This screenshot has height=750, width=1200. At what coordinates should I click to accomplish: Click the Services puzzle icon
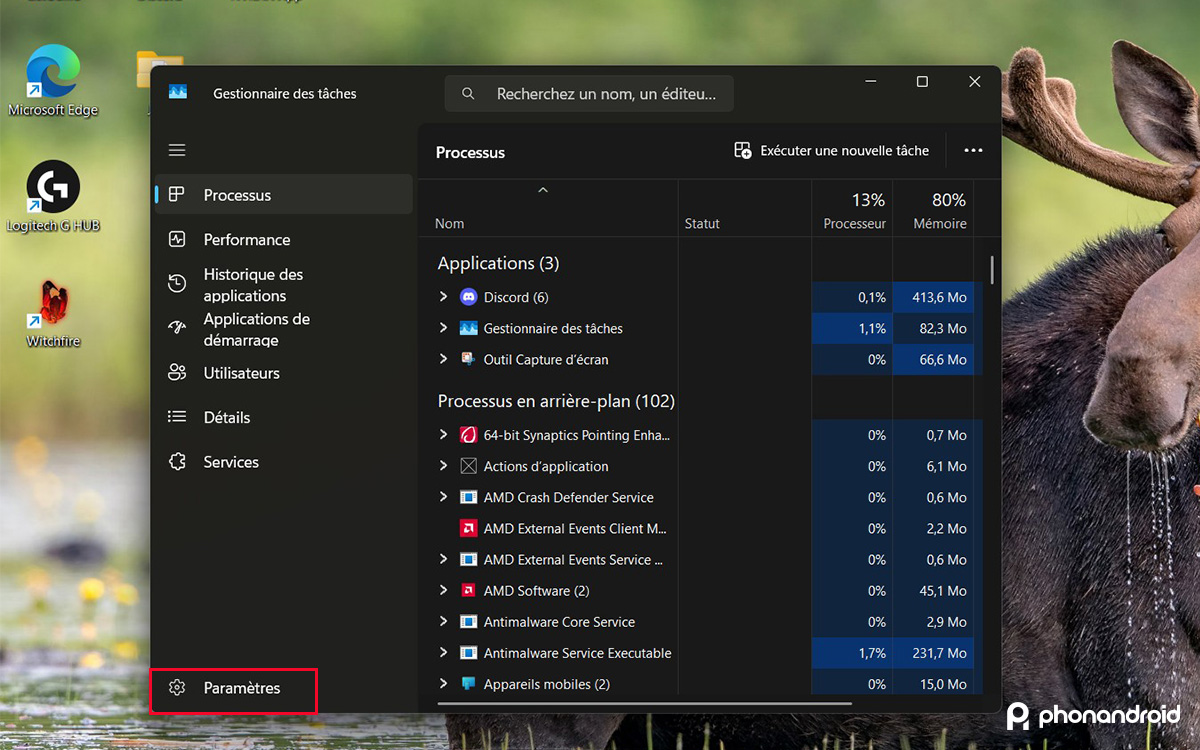point(177,462)
